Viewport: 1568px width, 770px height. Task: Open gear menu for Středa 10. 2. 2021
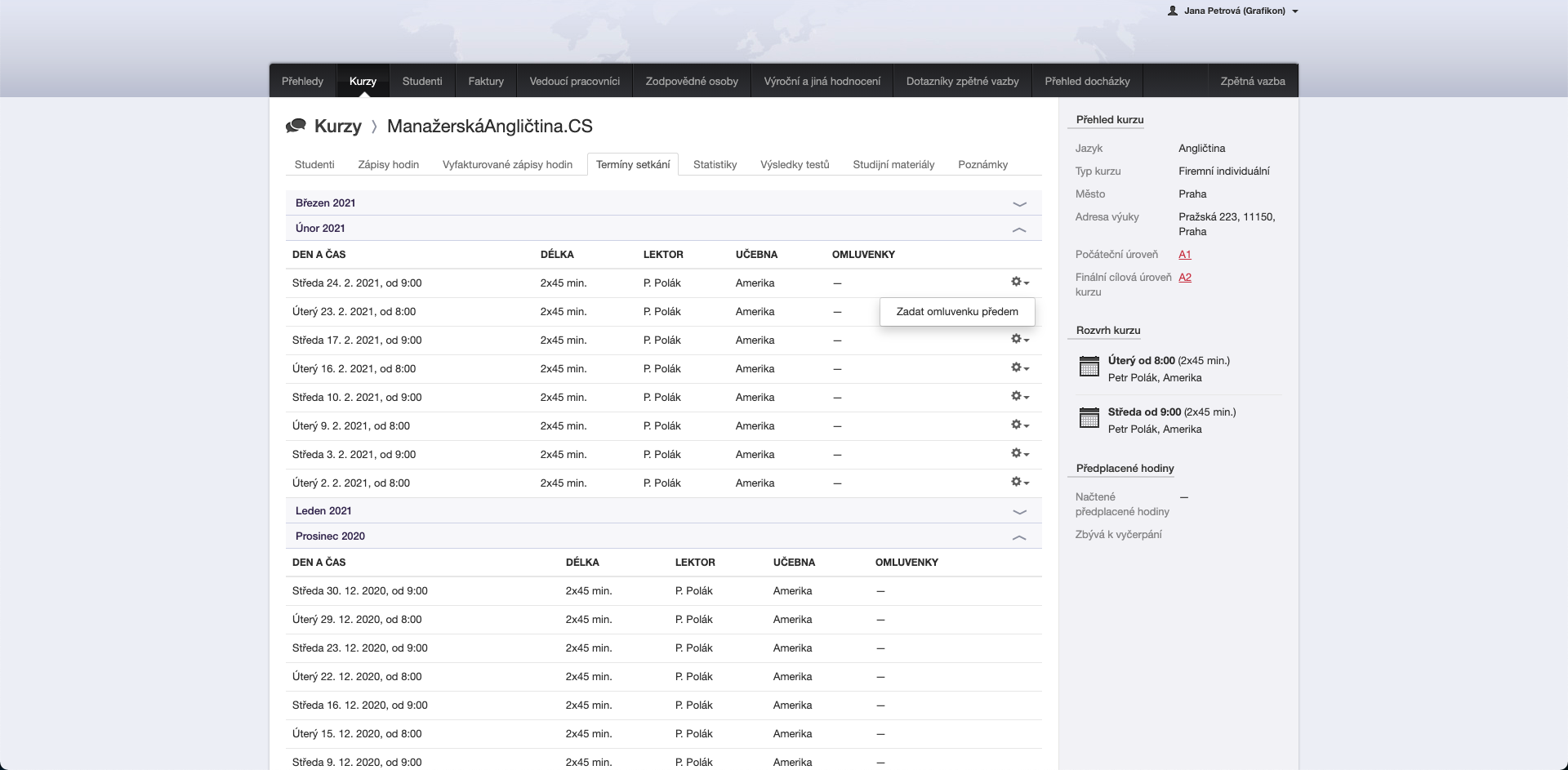(1020, 396)
